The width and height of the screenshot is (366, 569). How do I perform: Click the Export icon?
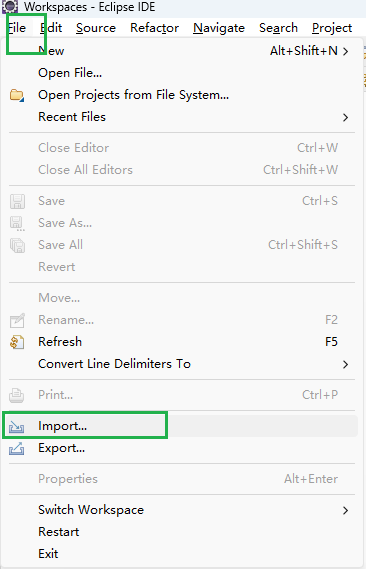coord(17,449)
